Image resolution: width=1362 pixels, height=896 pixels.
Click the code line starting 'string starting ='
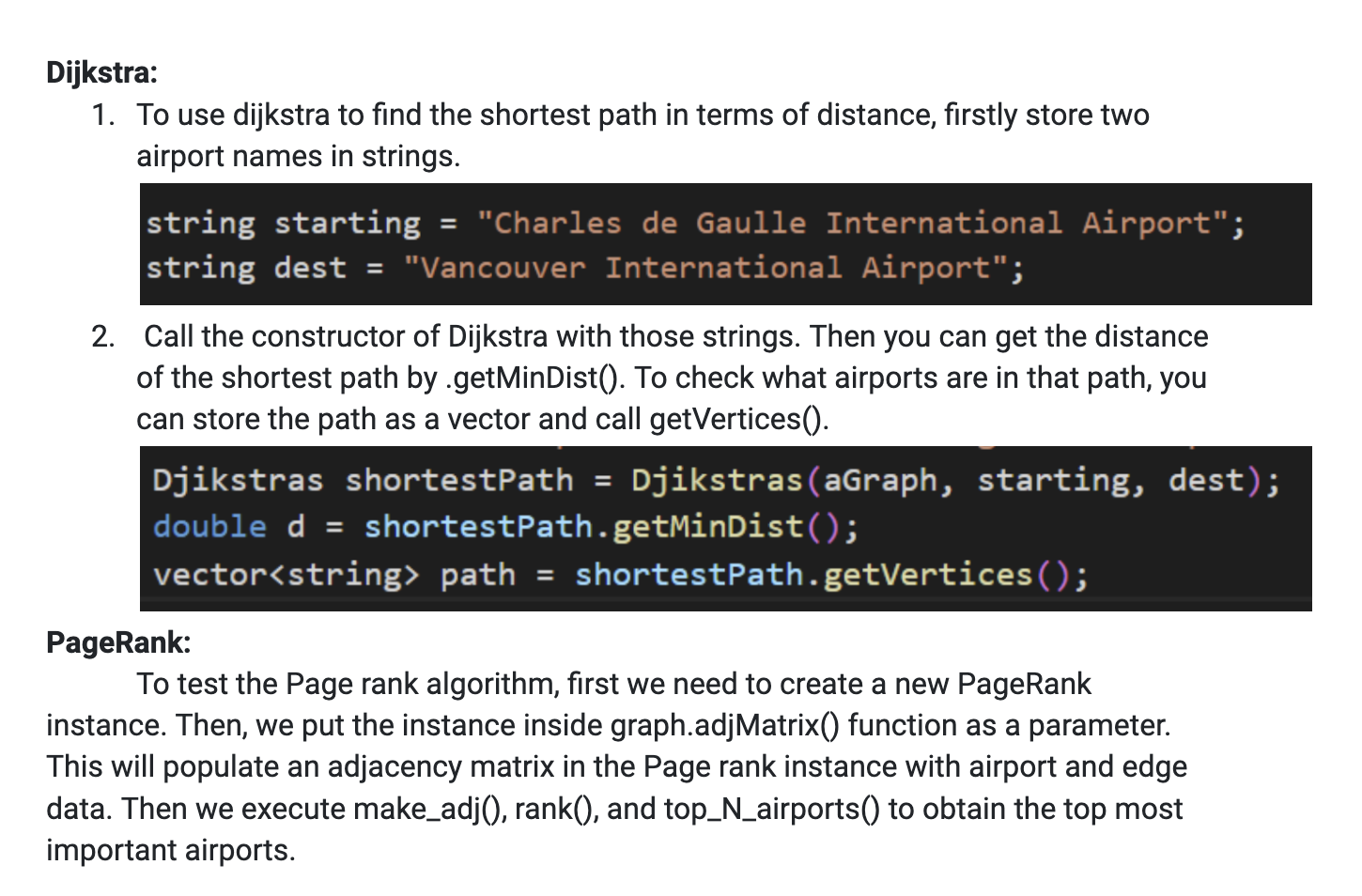point(695,224)
